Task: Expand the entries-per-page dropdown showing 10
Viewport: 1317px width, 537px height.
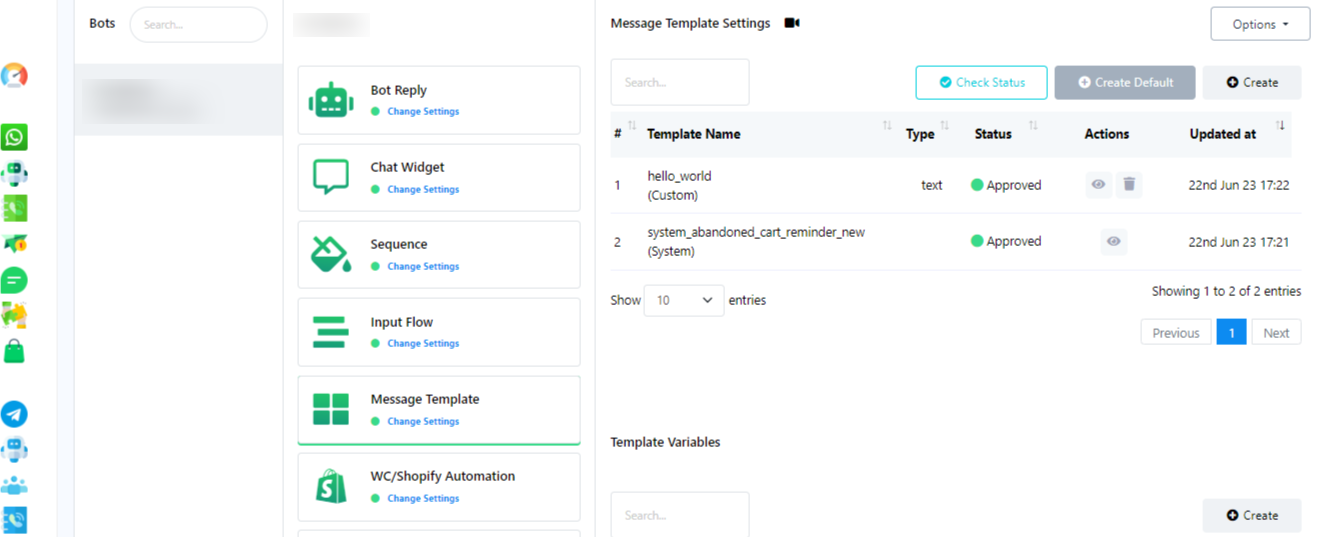Action: 684,300
